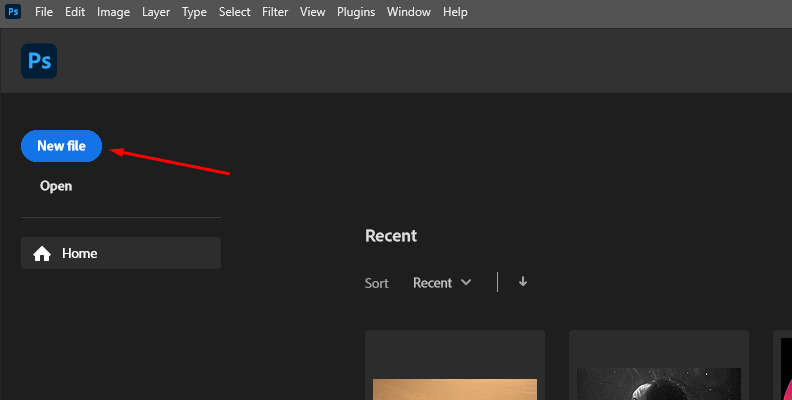Click the Recent section heading
This screenshot has width=792, height=400.
tap(391, 236)
